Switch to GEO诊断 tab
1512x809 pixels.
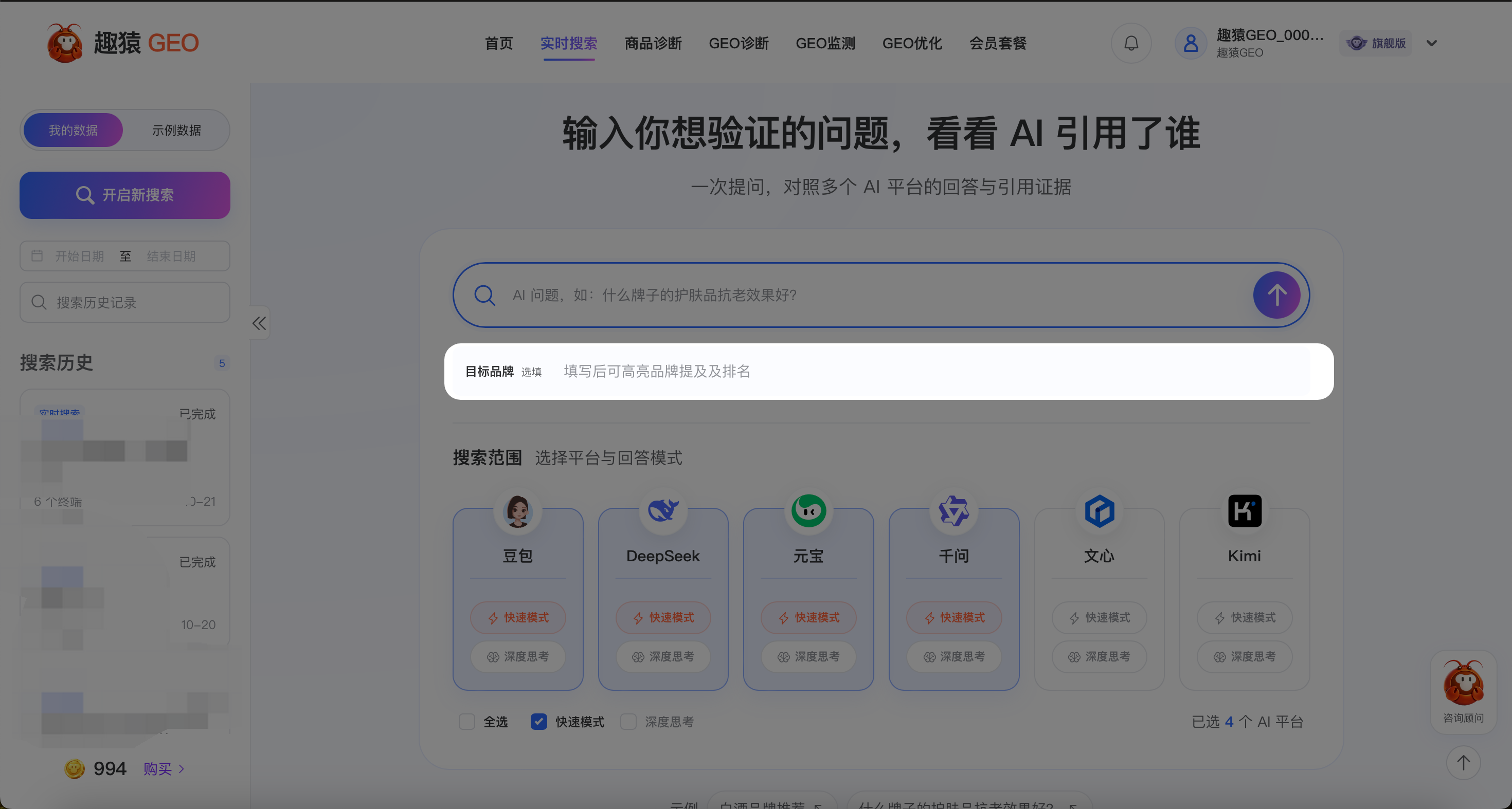tap(739, 43)
